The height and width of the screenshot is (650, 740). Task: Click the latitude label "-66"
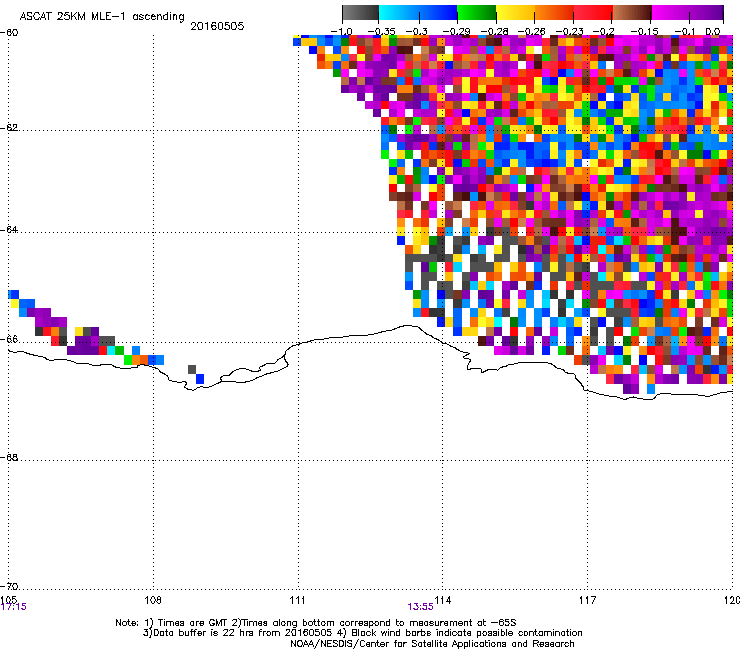pos(9,339)
